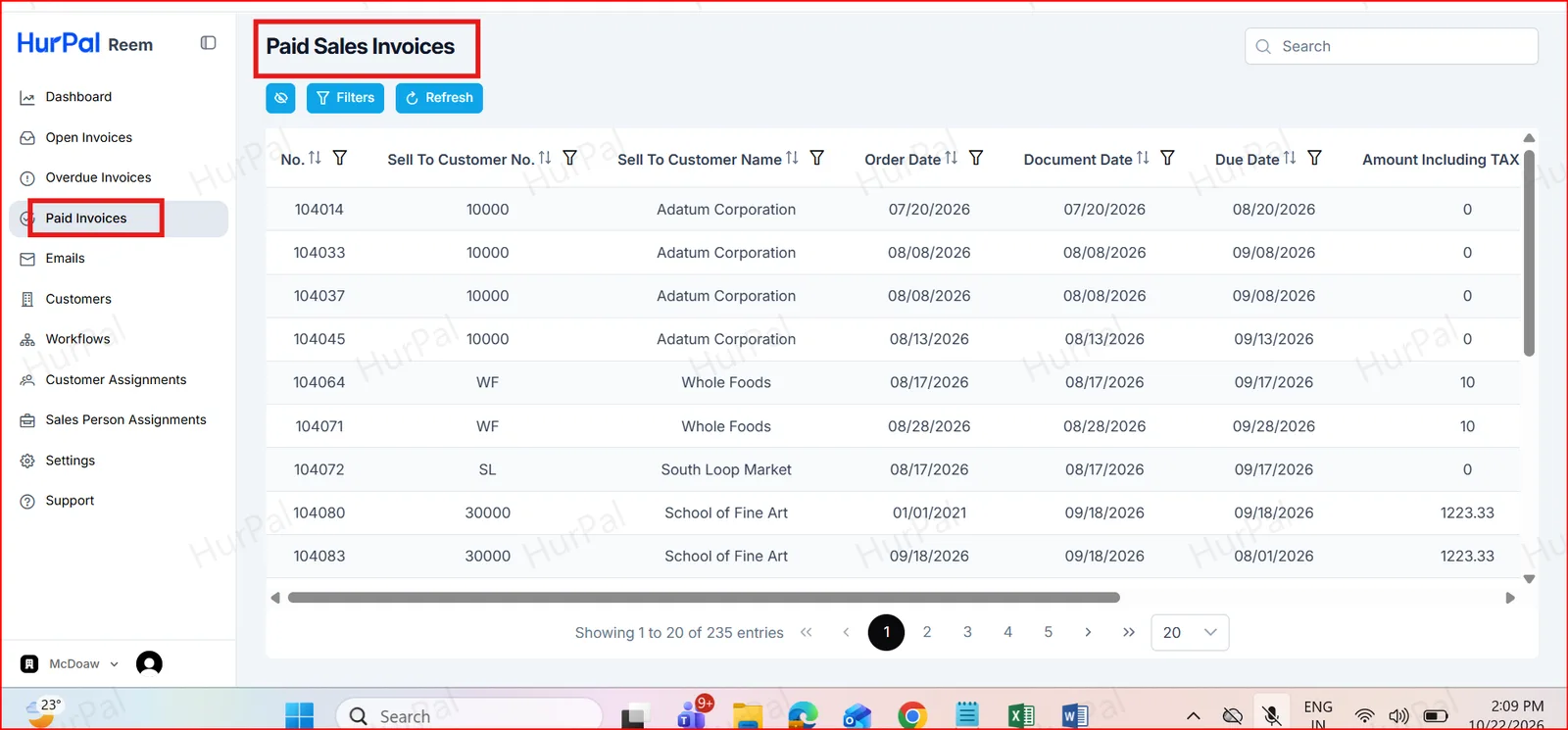The image size is (1568, 730).
Task: Sort by Sell To Customer No.
Action: 545,158
